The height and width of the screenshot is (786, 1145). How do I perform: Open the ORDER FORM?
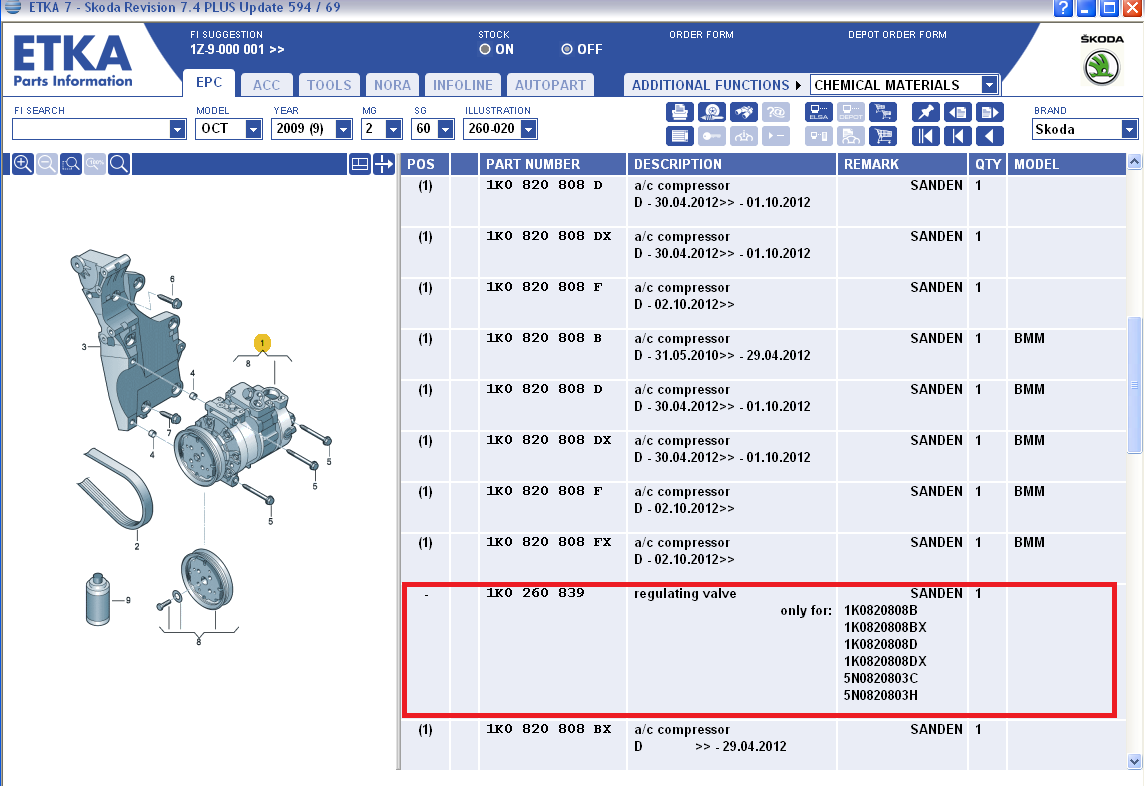701,34
